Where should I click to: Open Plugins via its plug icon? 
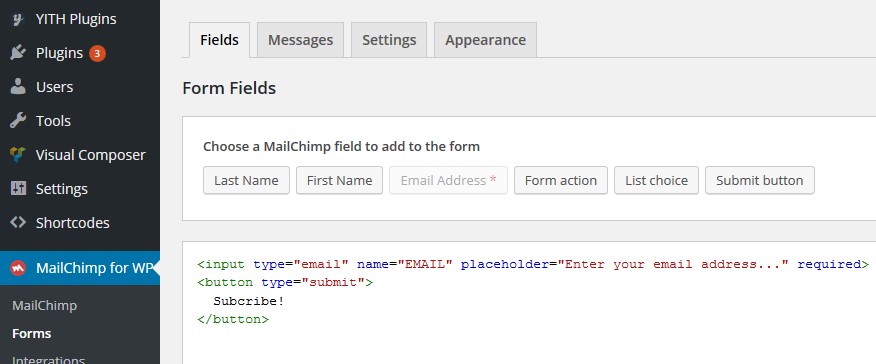click(x=18, y=53)
